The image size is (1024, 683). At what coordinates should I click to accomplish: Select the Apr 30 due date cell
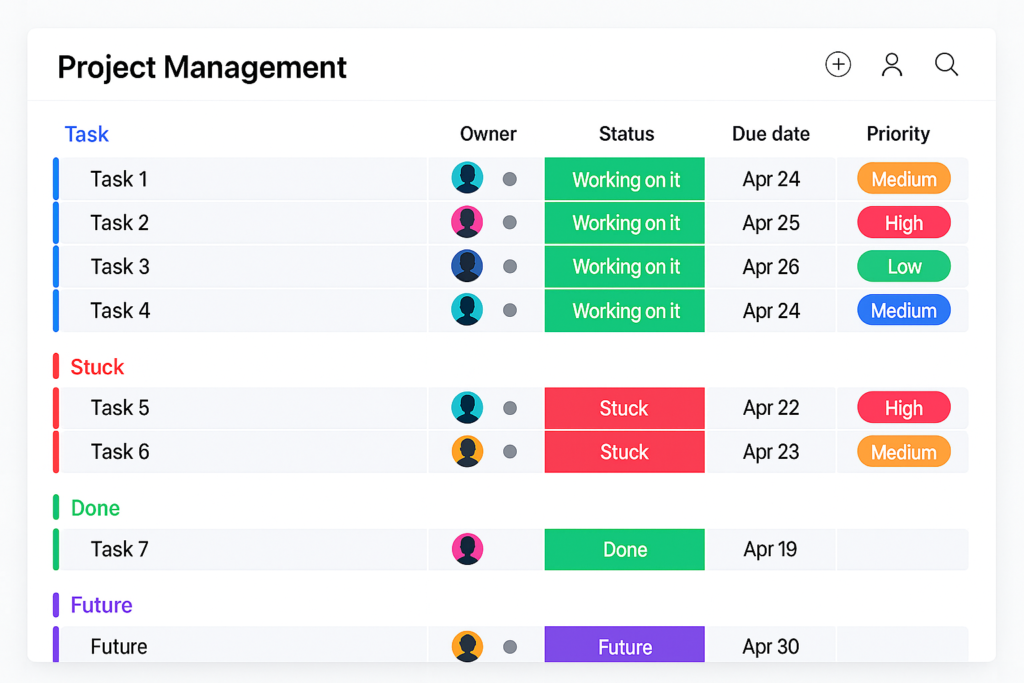click(x=770, y=647)
